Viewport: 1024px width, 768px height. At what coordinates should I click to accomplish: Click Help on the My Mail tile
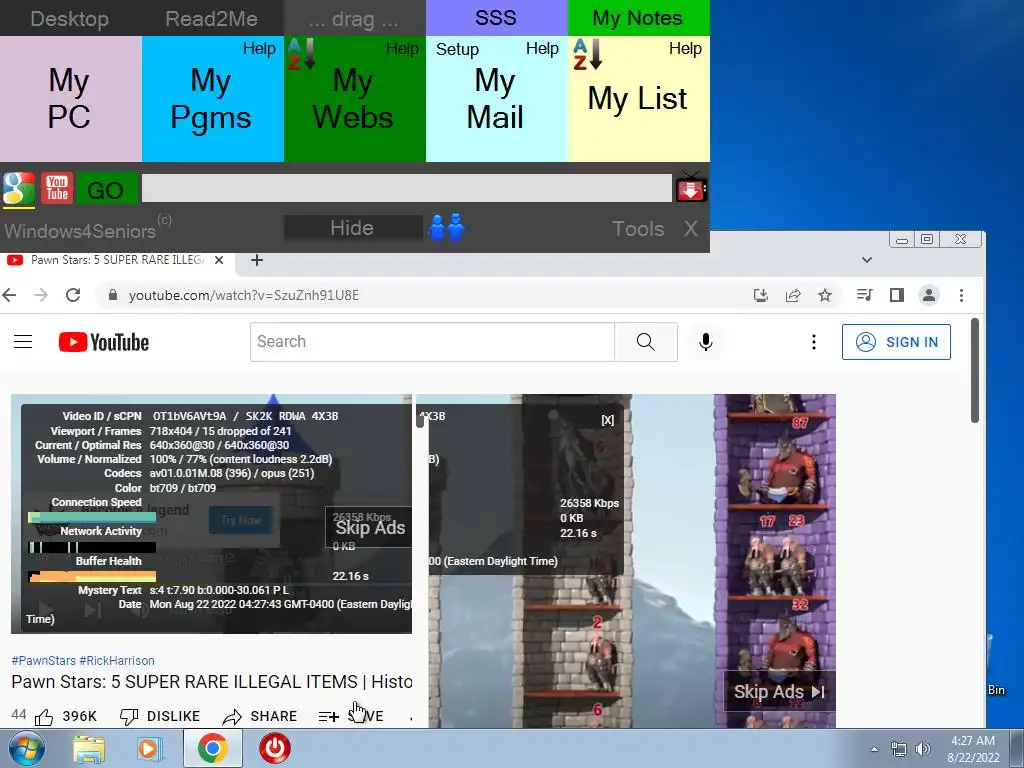tap(542, 48)
